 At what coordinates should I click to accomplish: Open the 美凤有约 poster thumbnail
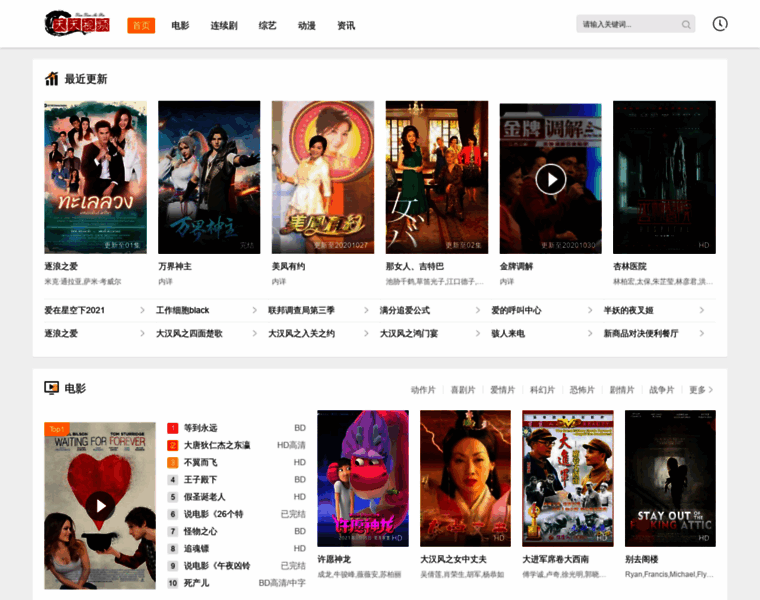click(x=323, y=177)
